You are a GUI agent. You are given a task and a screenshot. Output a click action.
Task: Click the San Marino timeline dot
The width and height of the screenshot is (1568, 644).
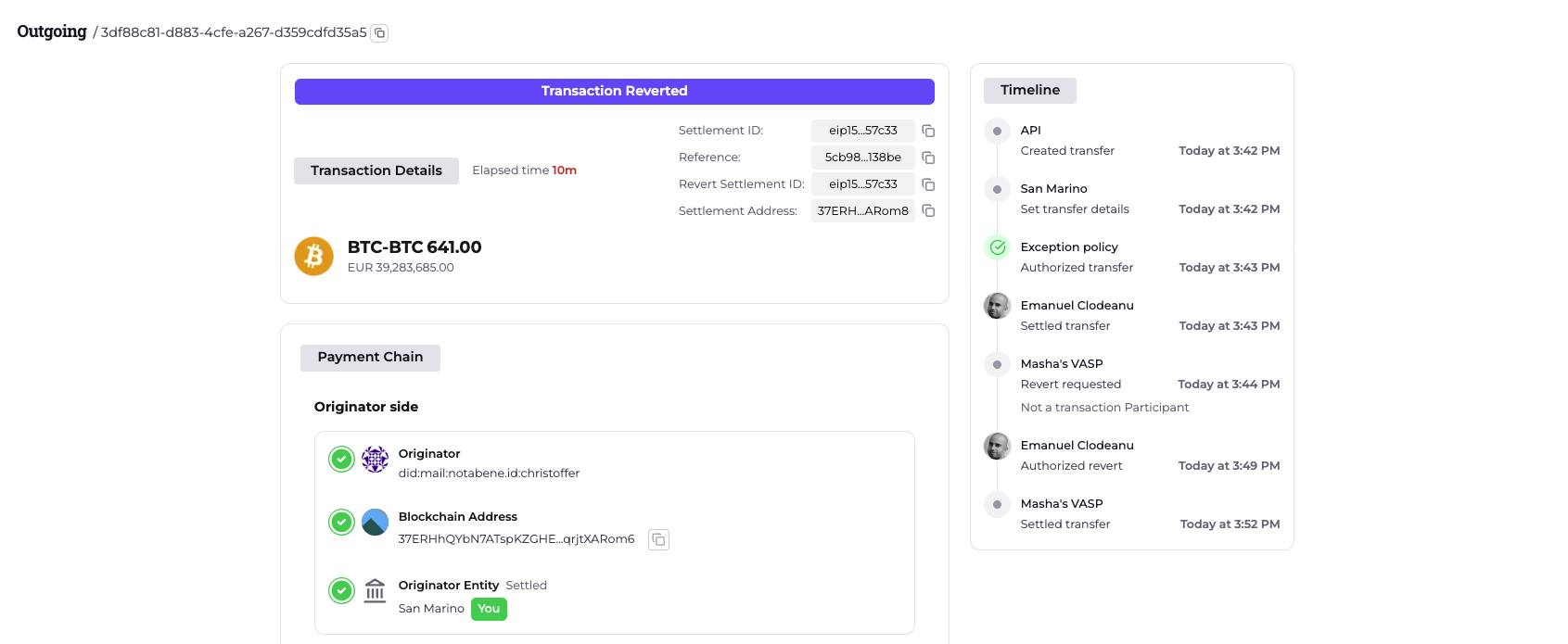(998, 189)
